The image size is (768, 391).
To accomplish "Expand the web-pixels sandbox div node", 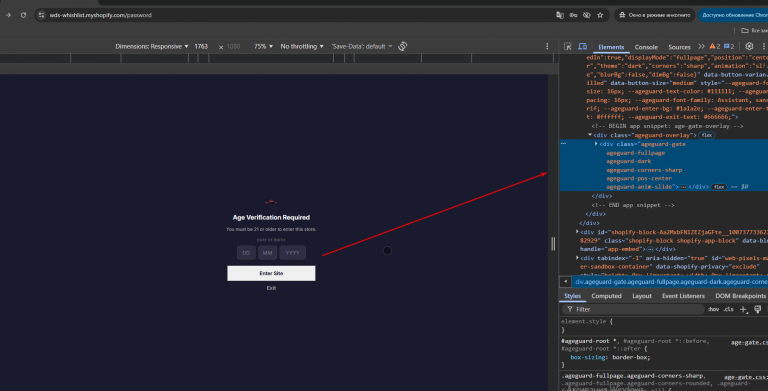I will pos(577,258).
